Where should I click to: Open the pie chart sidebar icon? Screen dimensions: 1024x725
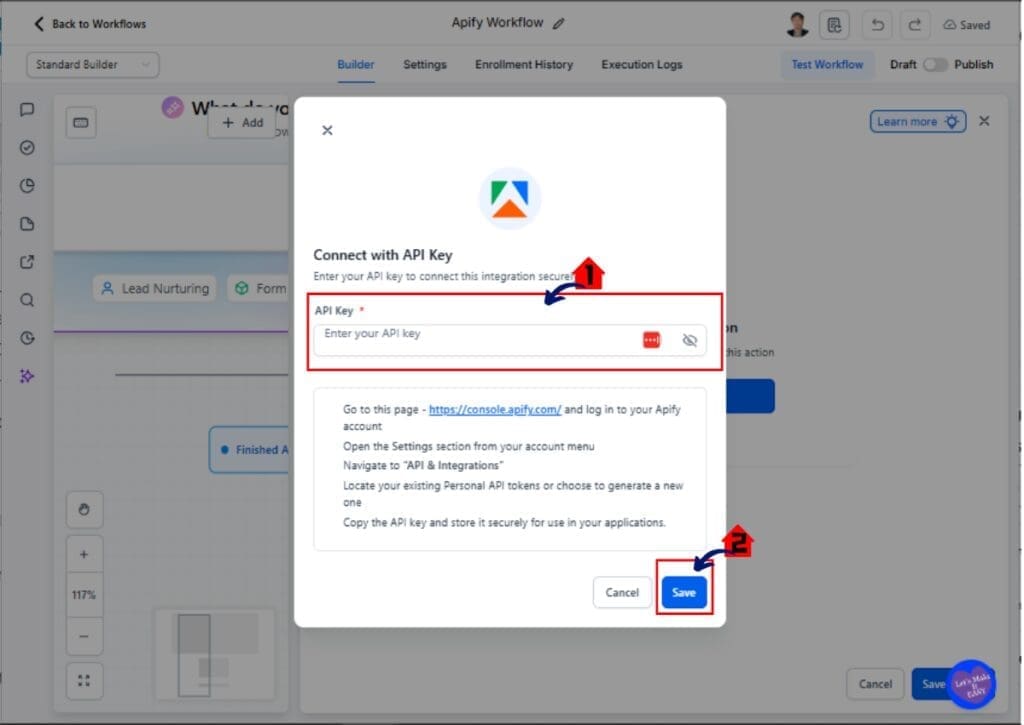27,185
